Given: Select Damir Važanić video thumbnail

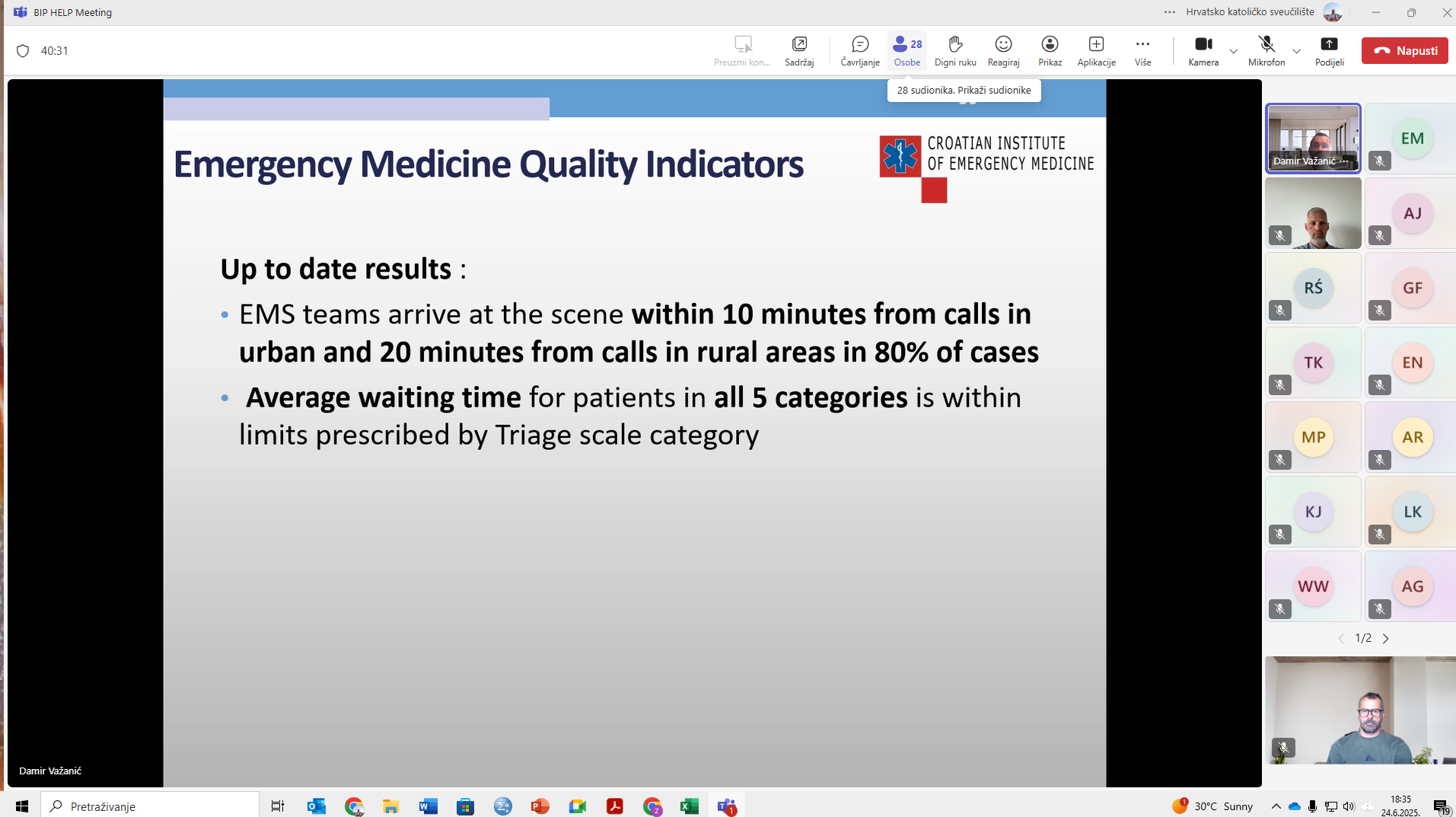Looking at the screenshot, I should tap(1313, 138).
